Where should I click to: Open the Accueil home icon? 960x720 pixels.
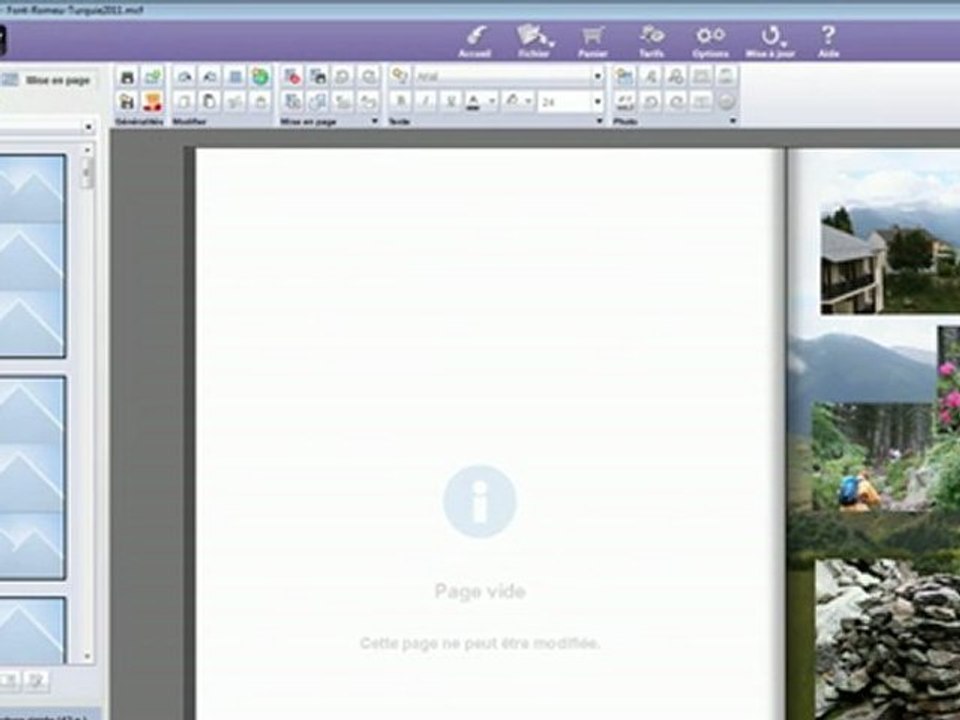(x=475, y=41)
